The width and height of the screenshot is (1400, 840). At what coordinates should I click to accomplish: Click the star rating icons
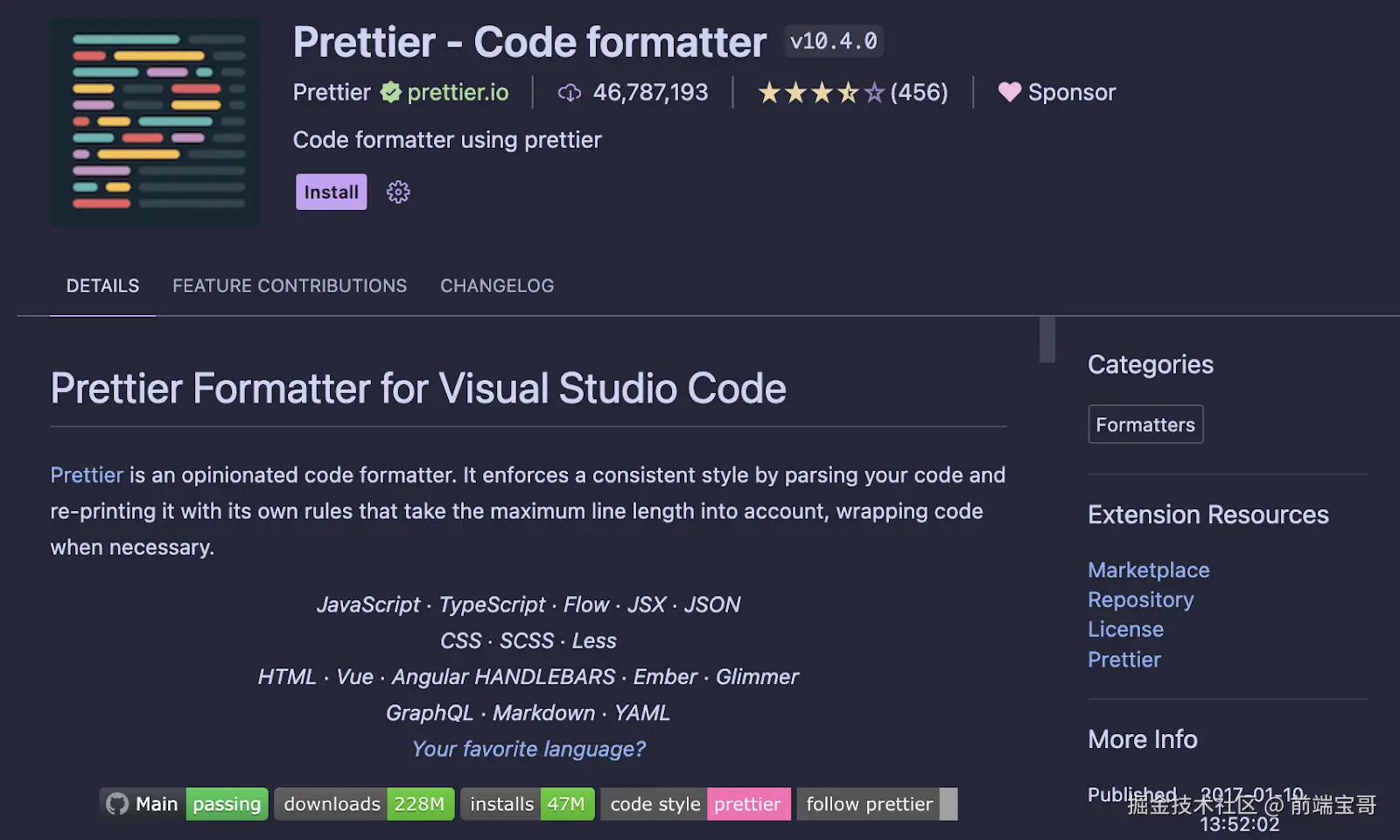[x=821, y=93]
